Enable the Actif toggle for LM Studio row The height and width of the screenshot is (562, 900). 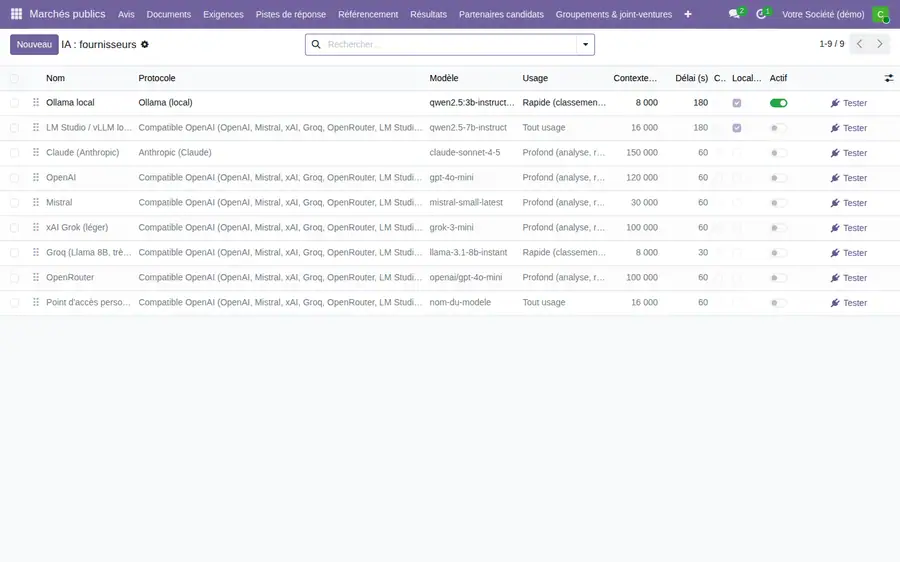click(778, 128)
